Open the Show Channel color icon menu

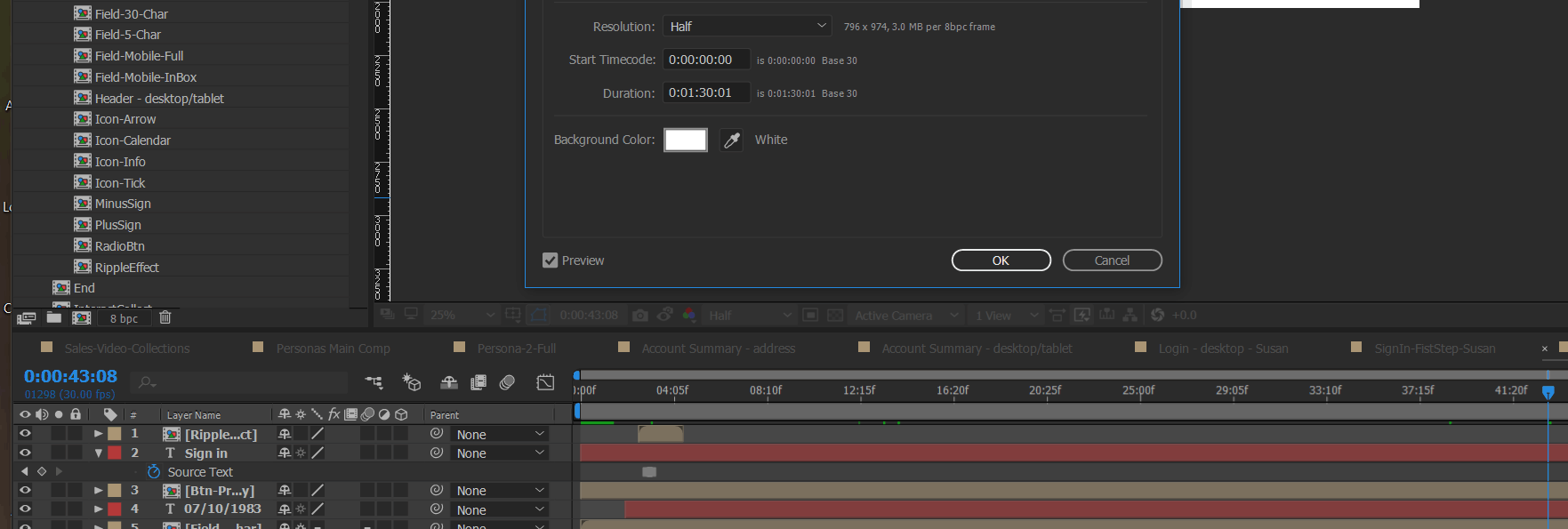pyautogui.click(x=689, y=315)
